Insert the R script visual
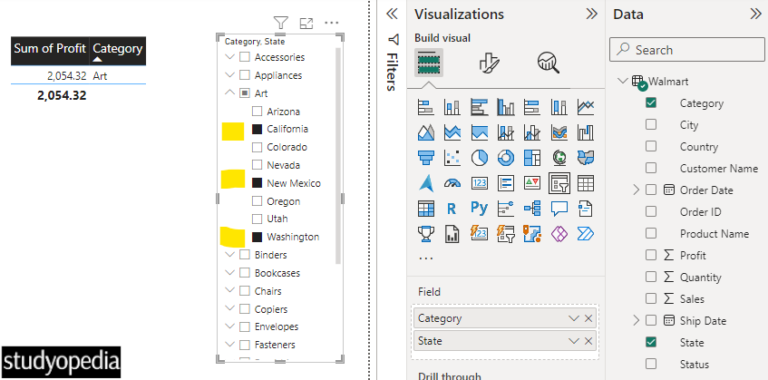This screenshot has width=768, height=380. pos(452,209)
